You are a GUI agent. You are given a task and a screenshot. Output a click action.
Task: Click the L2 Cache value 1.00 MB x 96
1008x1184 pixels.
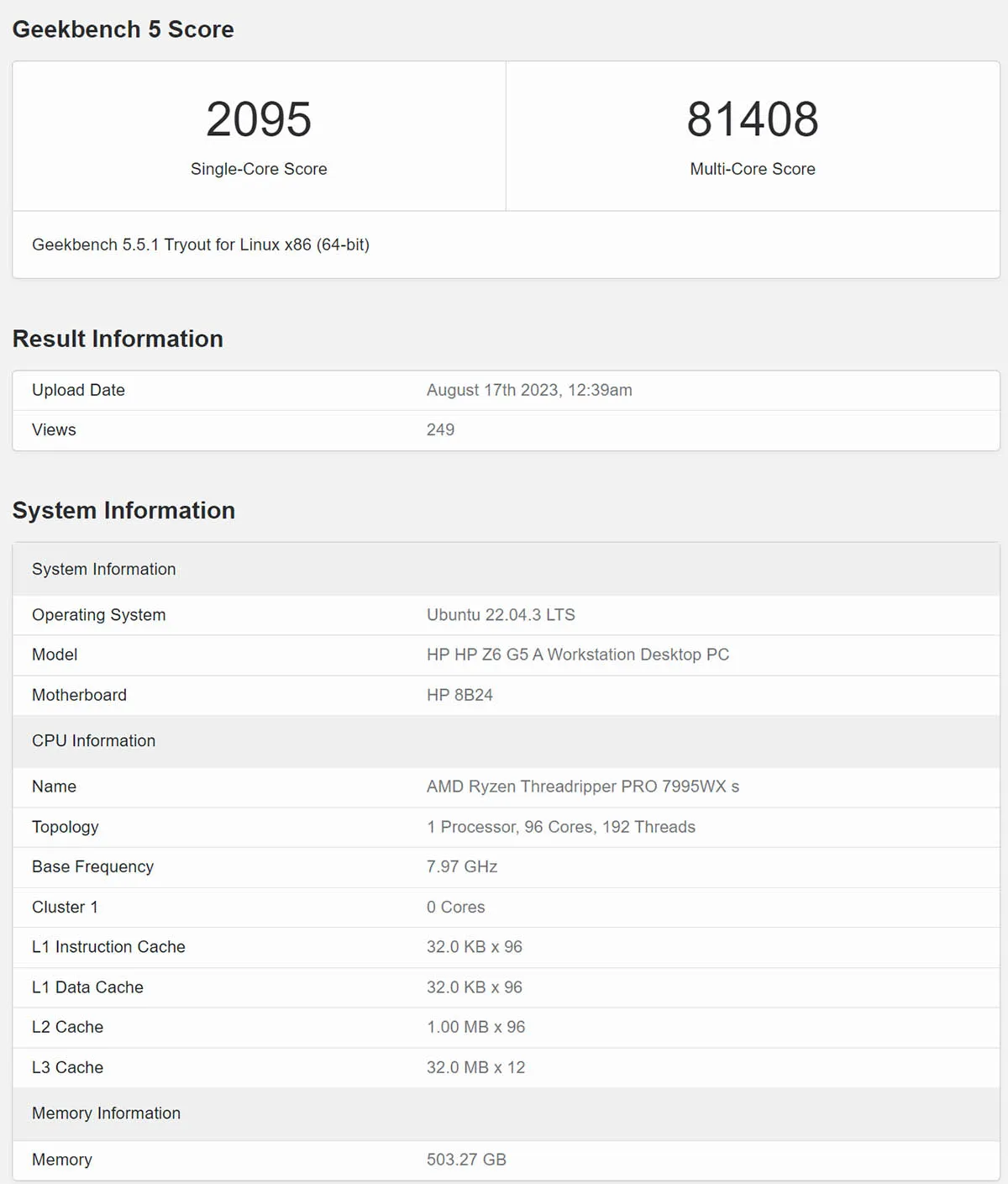point(476,1027)
